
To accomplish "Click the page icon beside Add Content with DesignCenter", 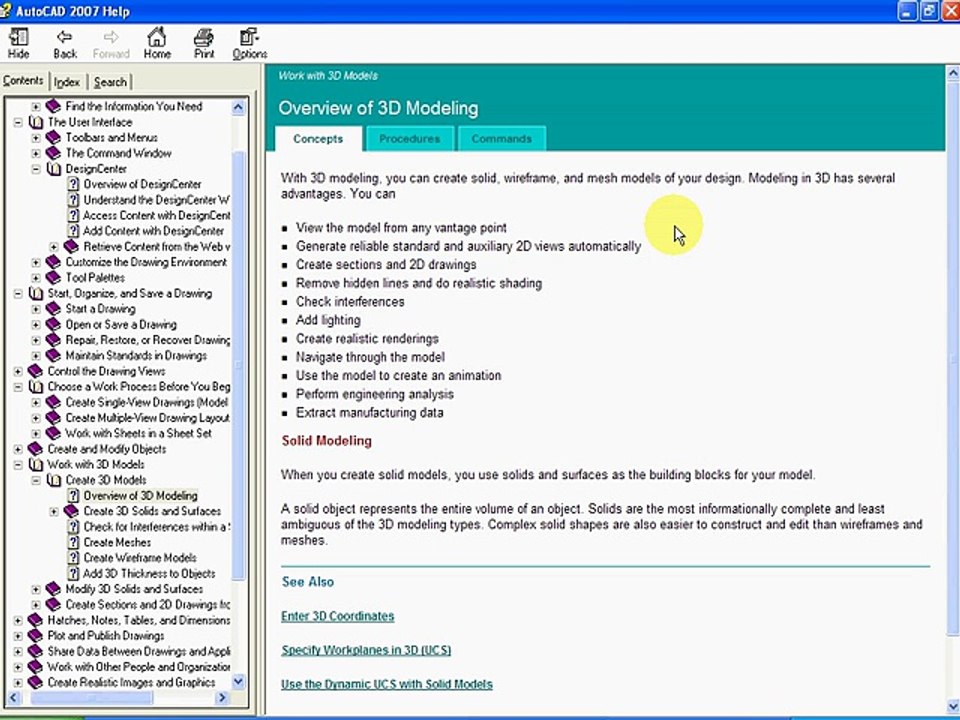I will click(73, 231).
